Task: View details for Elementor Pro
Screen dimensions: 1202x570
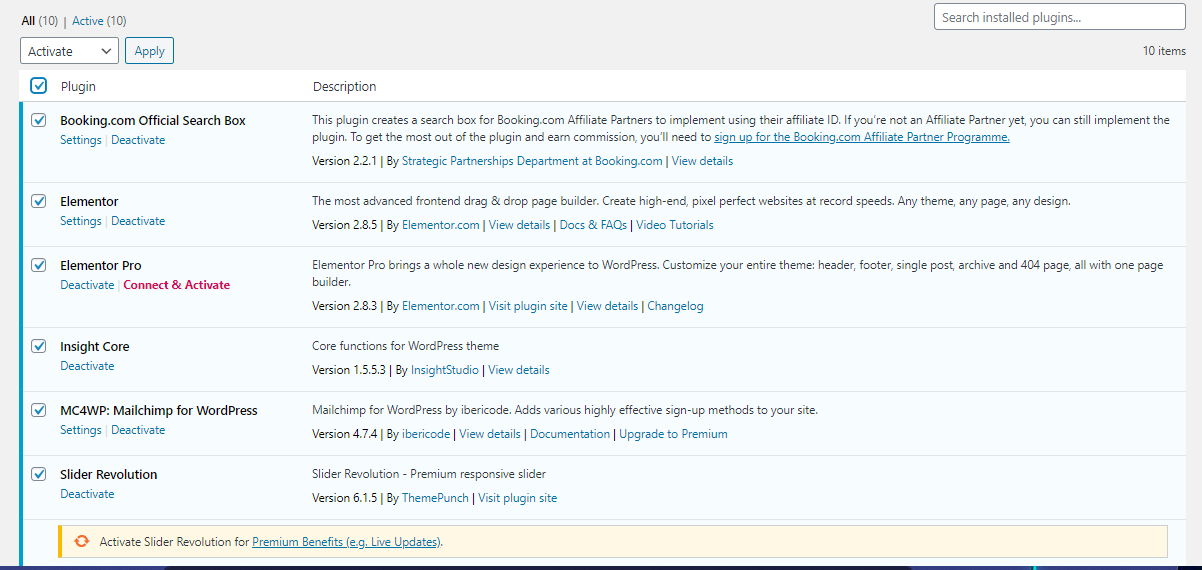Action: tap(607, 306)
